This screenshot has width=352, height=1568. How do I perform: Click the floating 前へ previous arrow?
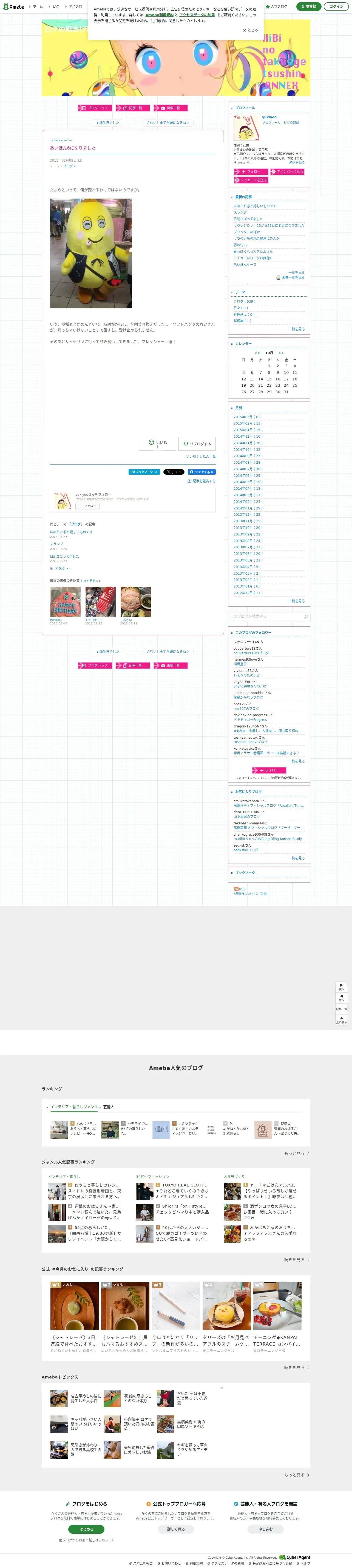342,998
